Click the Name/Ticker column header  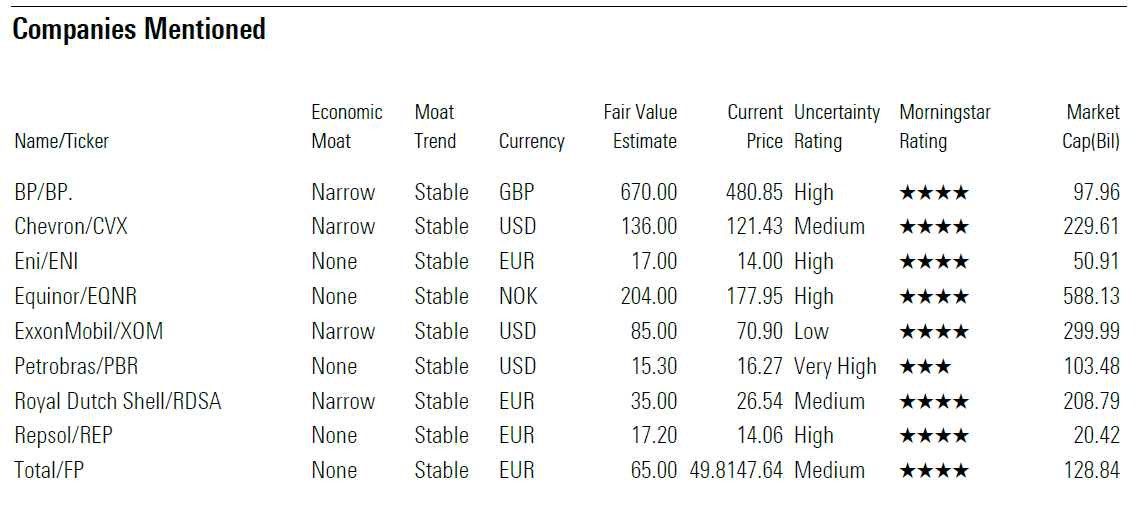[61, 142]
